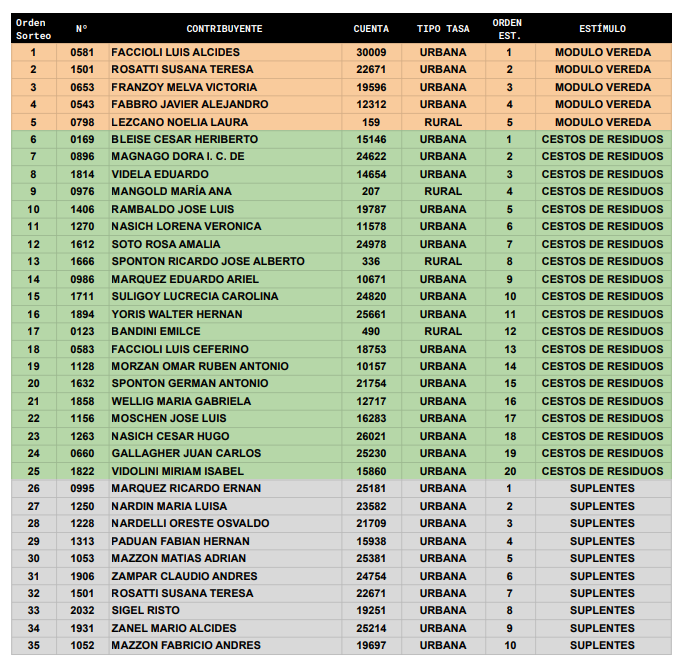This screenshot has width=685, height=669.
Task: Select SUPLENTES in the SIGEL RISTO row
Action: point(602,611)
